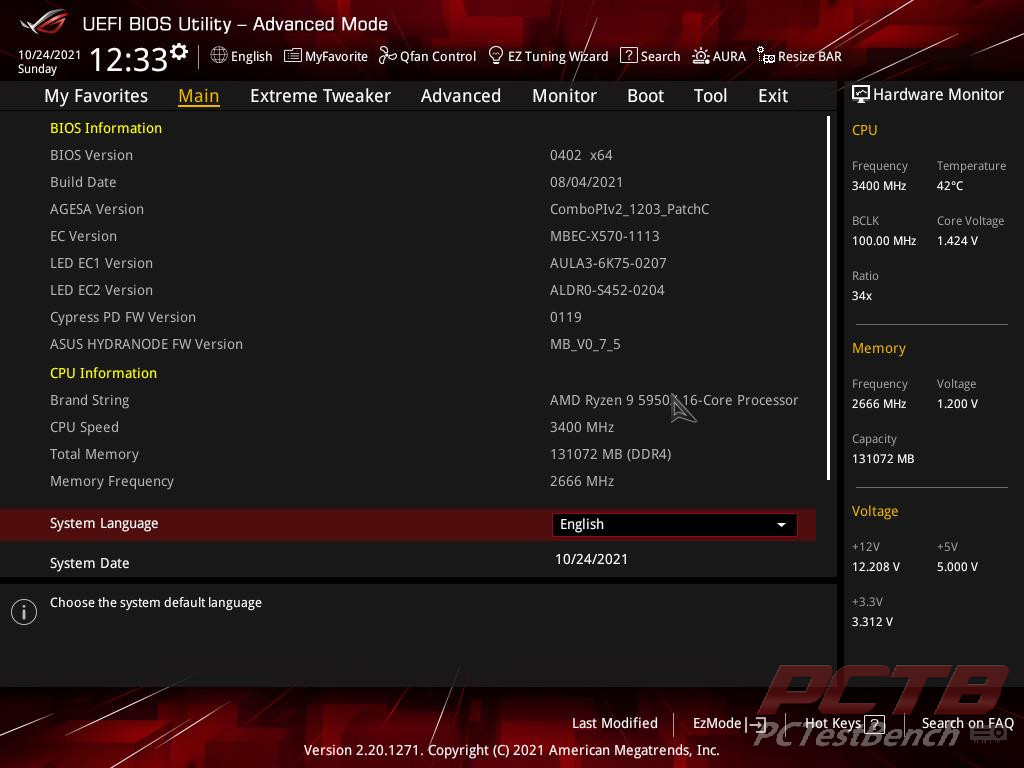Viewport: 1024px width, 768px height.
Task: Open AURA lighting settings
Action: click(x=719, y=56)
